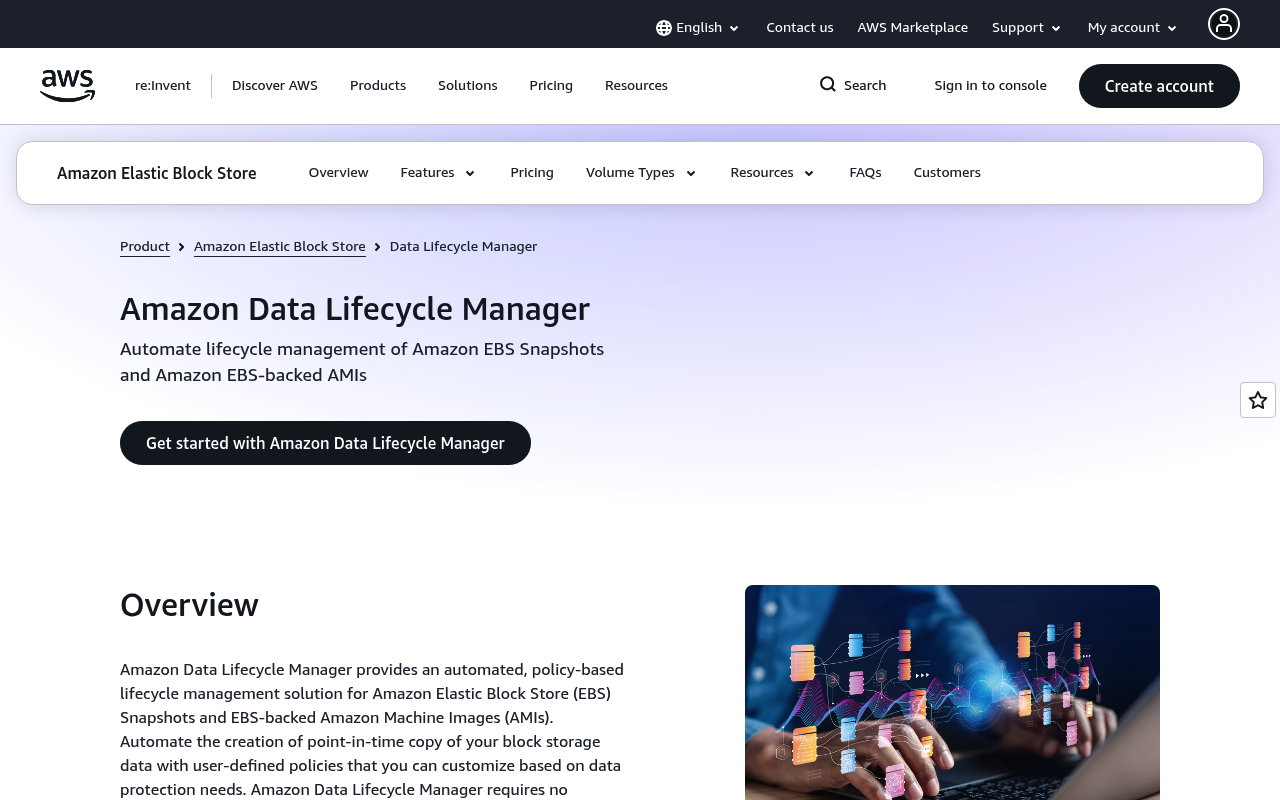The image size is (1280, 800).
Task: Click the Create account button
Action: pyautogui.click(x=1159, y=86)
